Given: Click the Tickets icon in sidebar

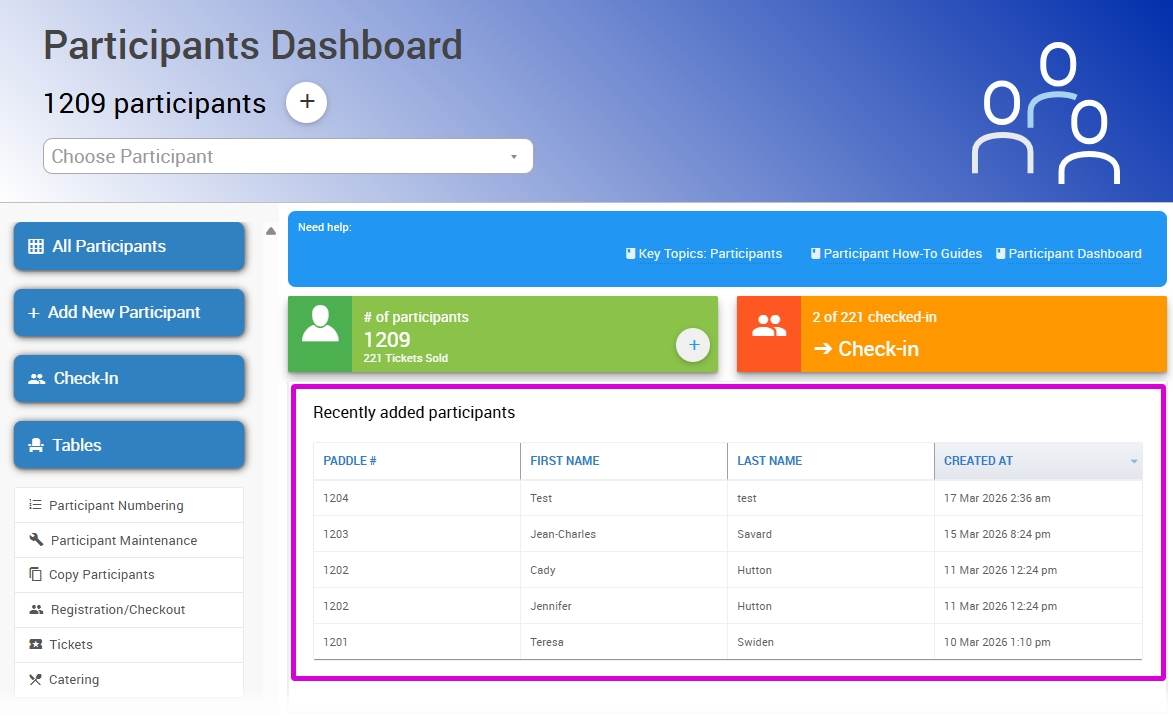Looking at the screenshot, I should click(x=36, y=645).
